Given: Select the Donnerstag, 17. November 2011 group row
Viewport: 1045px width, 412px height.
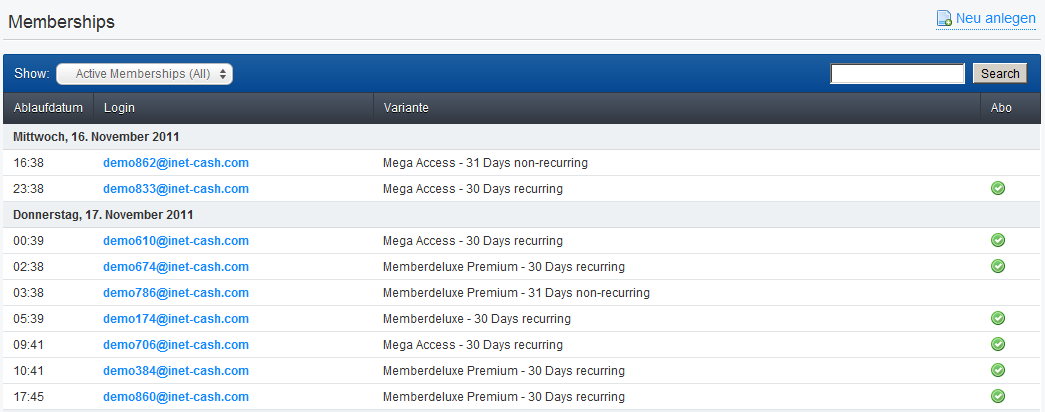Looking at the screenshot, I should click(x=522, y=215).
